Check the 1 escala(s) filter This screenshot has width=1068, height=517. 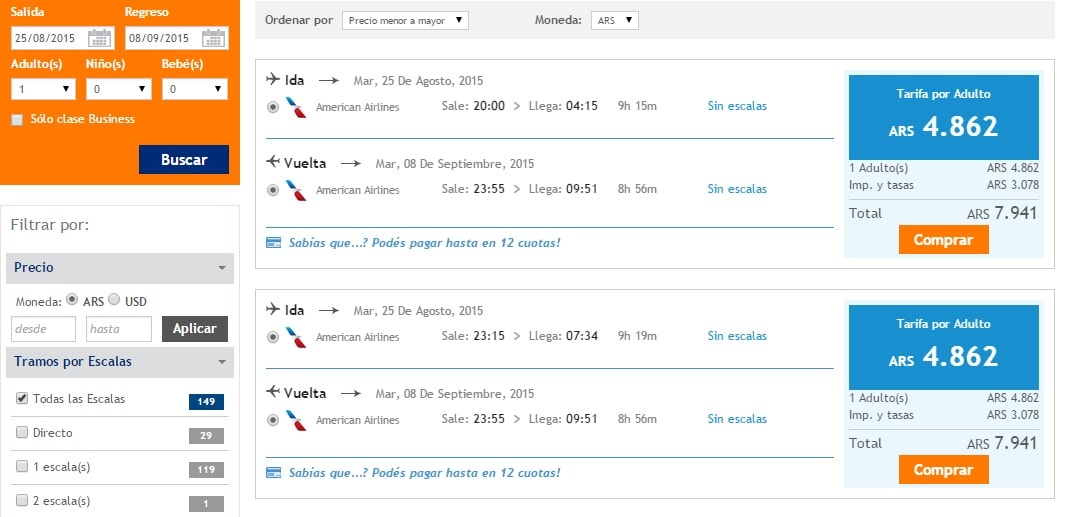click(22, 467)
